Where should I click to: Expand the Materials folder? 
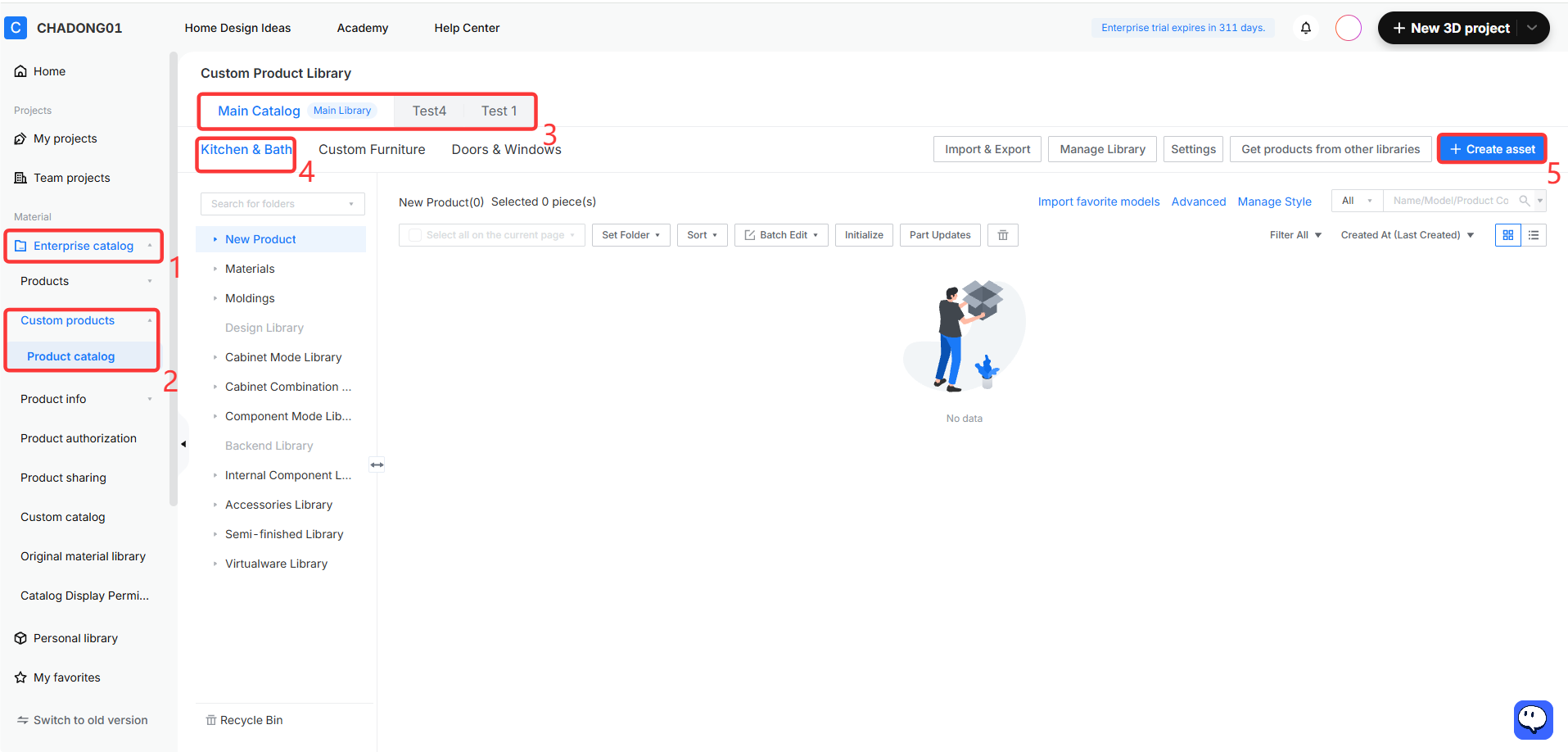pos(215,269)
